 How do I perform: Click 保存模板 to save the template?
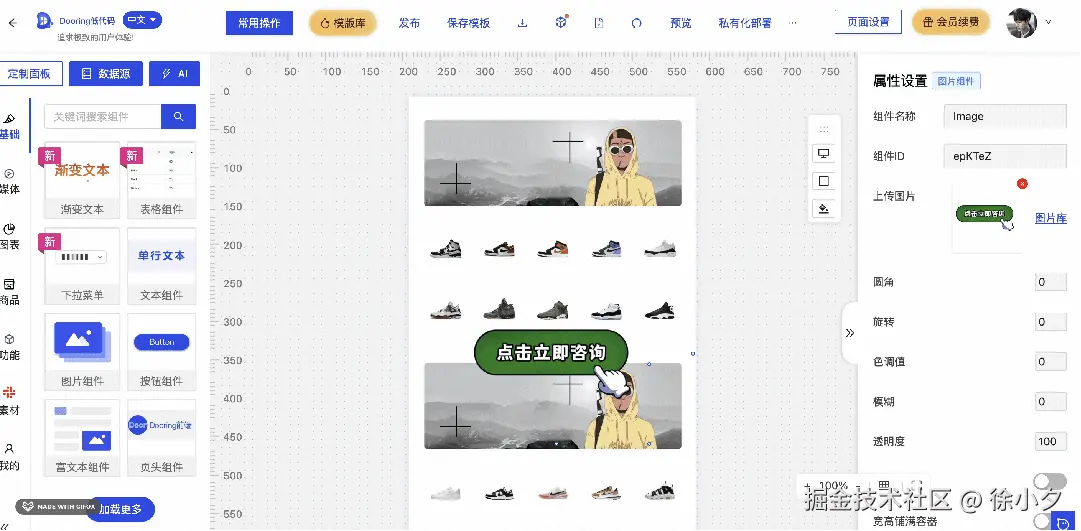click(x=469, y=23)
